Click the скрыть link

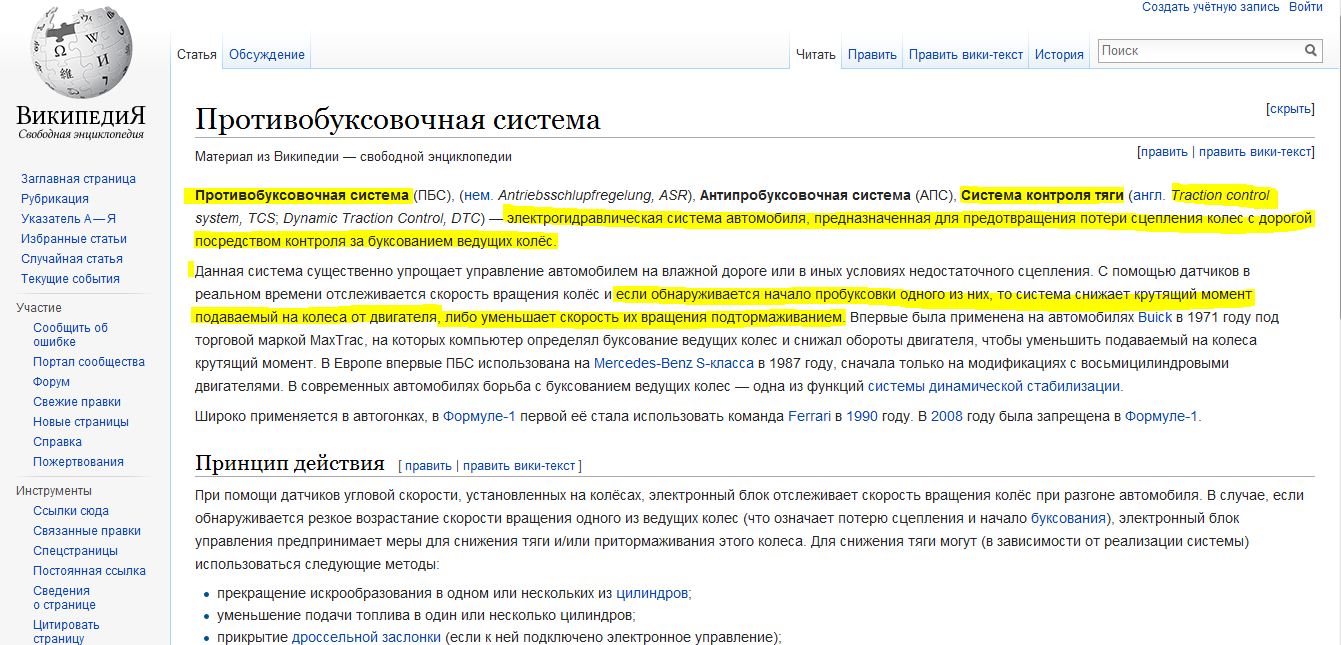point(1290,108)
